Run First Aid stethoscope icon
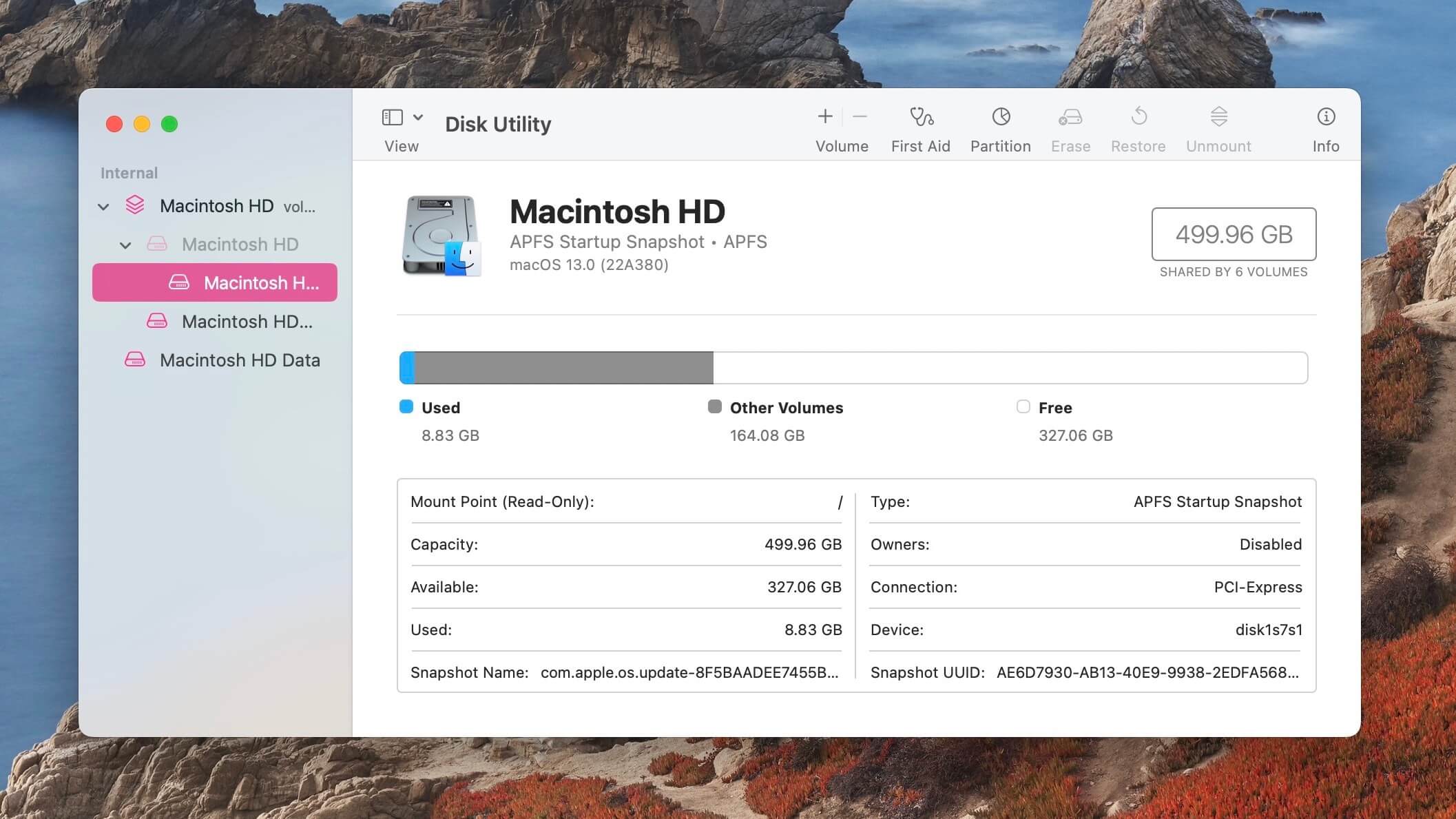 [x=921, y=116]
